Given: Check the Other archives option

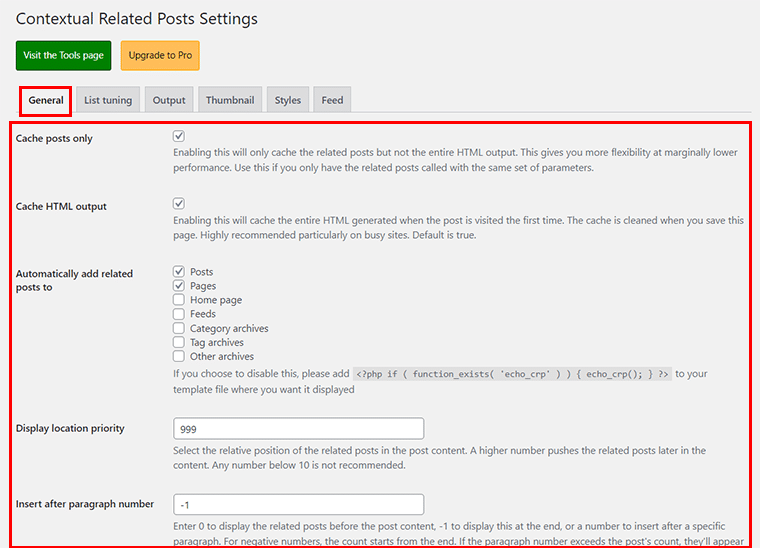Looking at the screenshot, I should 179,356.
